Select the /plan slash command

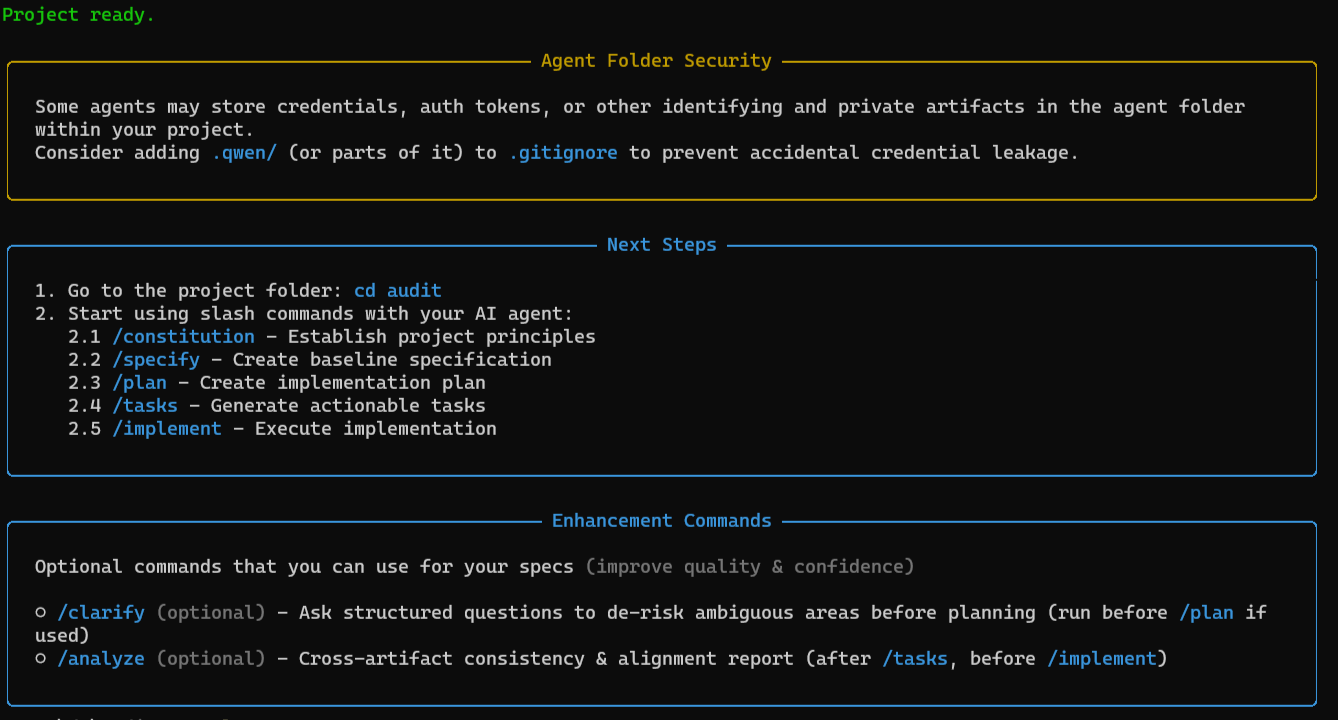[140, 382]
